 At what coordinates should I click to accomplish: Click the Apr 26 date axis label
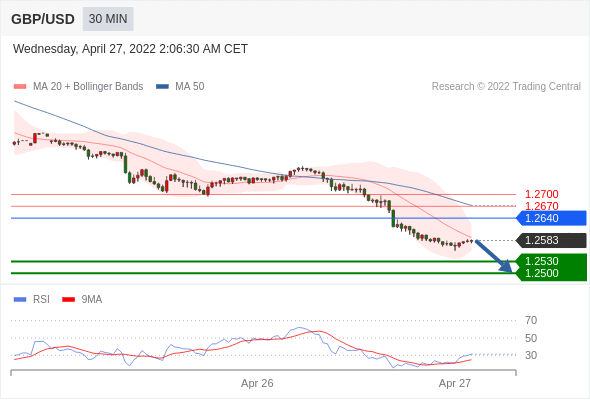coord(257,383)
